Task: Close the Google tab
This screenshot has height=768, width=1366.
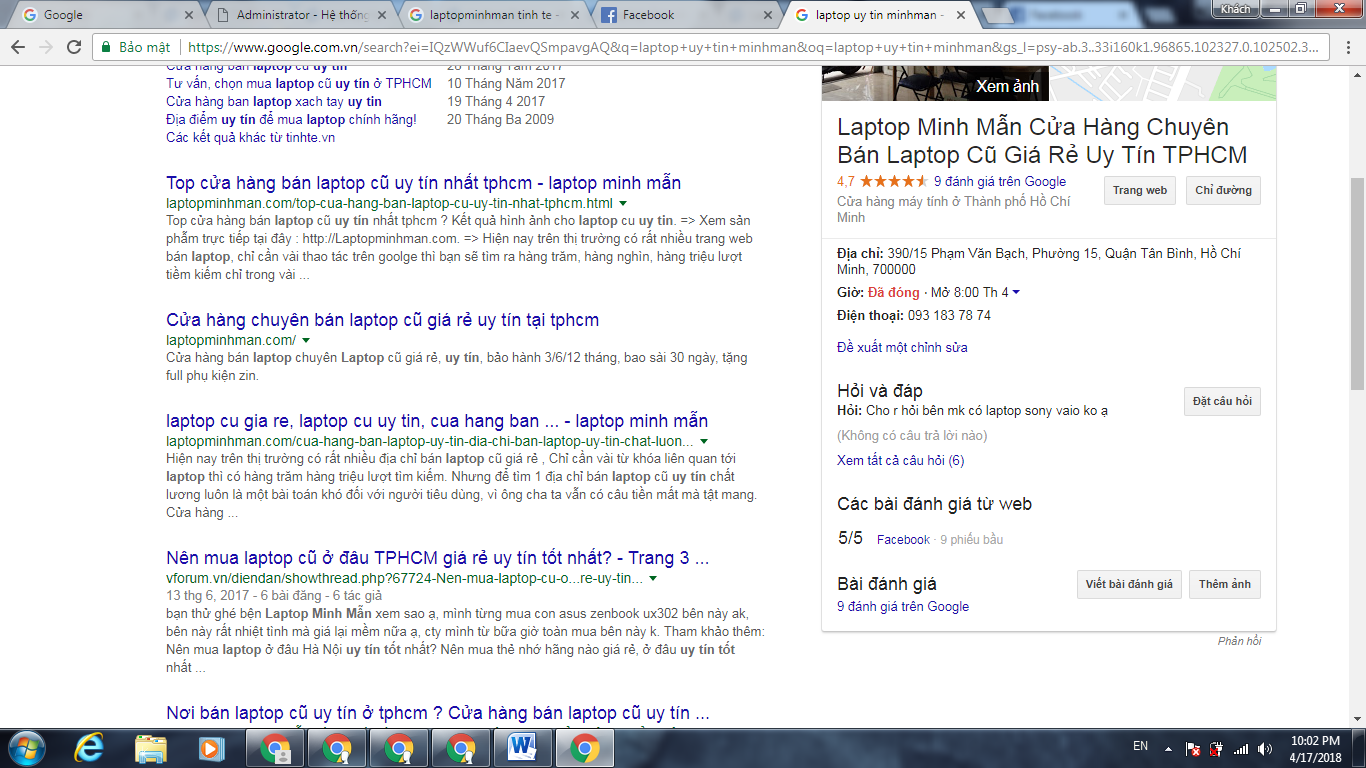Action: [x=190, y=16]
